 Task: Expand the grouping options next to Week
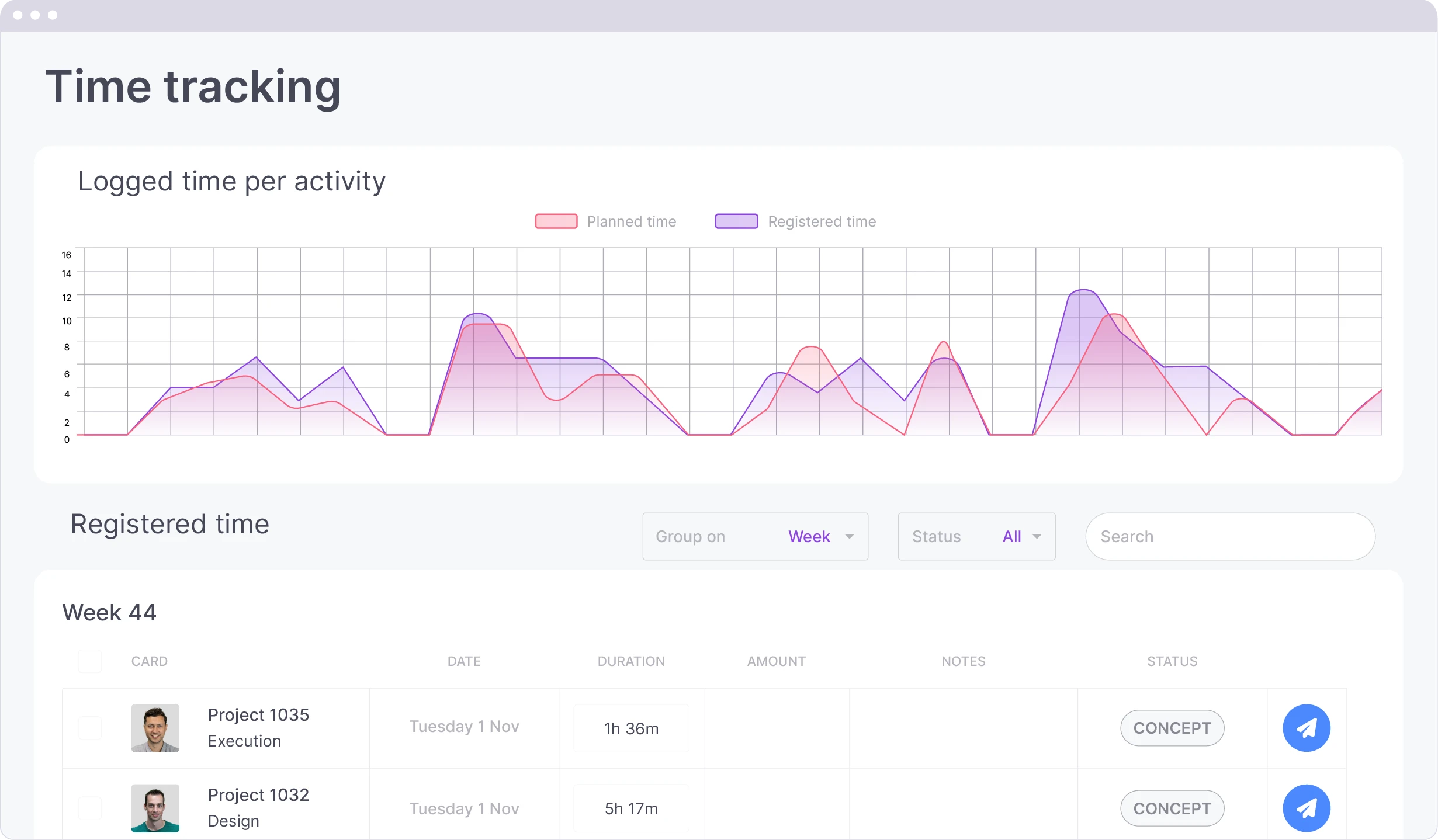[850, 536]
